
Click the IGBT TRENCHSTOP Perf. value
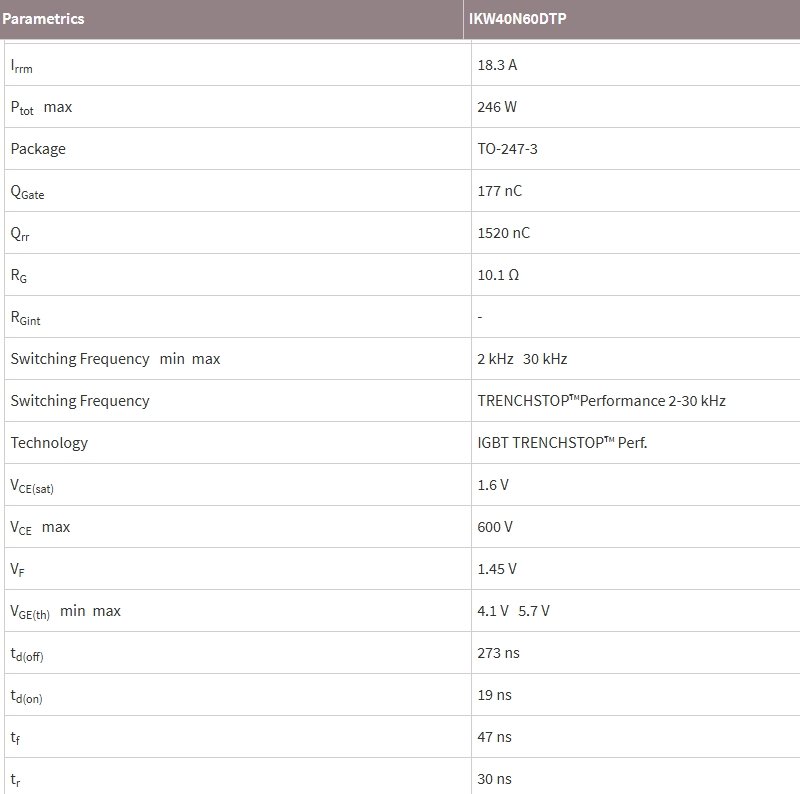562,443
